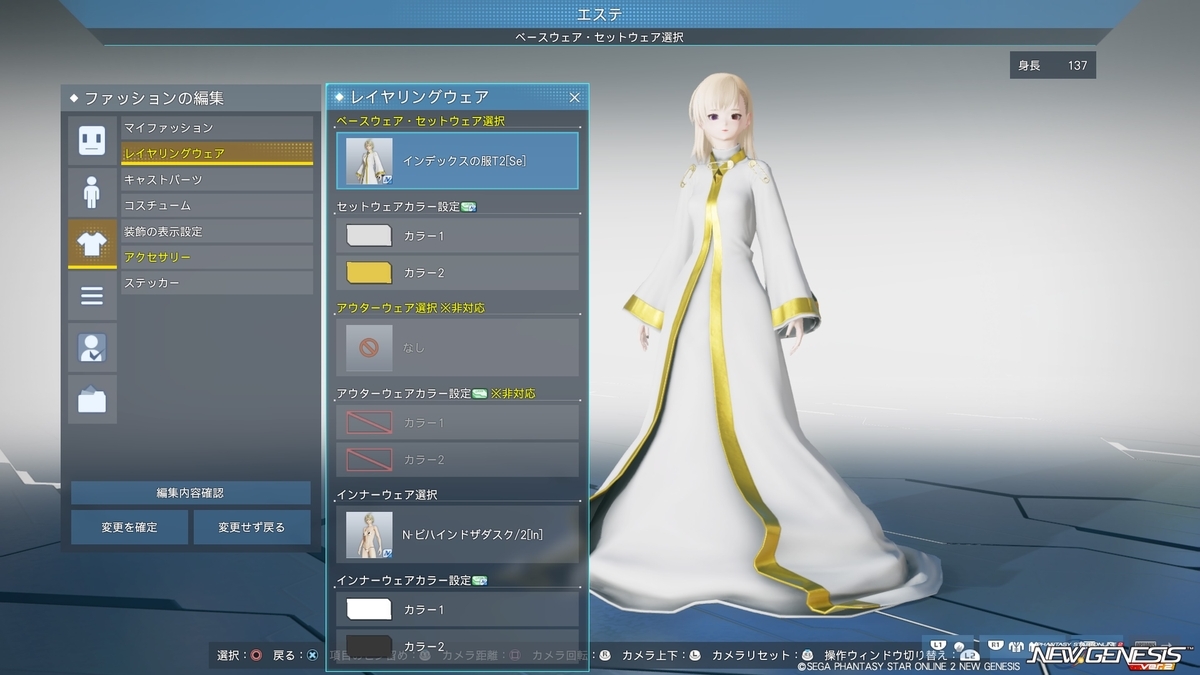The width and height of the screenshot is (1200, 675).
Task: Open the three-lines list category icon
Action: coord(92,296)
